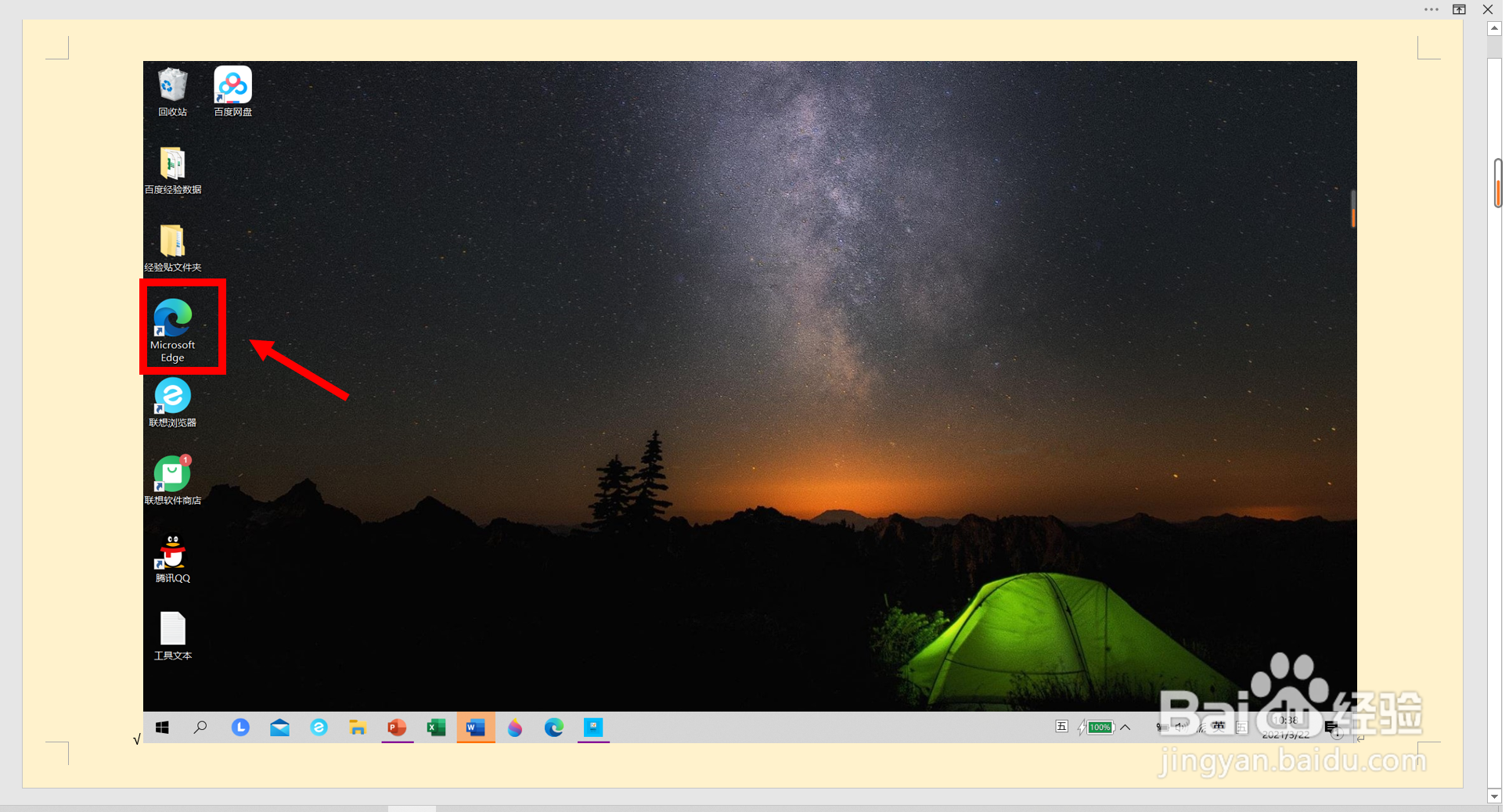Select the 腾讯QQ penguin desktop icon

click(172, 559)
